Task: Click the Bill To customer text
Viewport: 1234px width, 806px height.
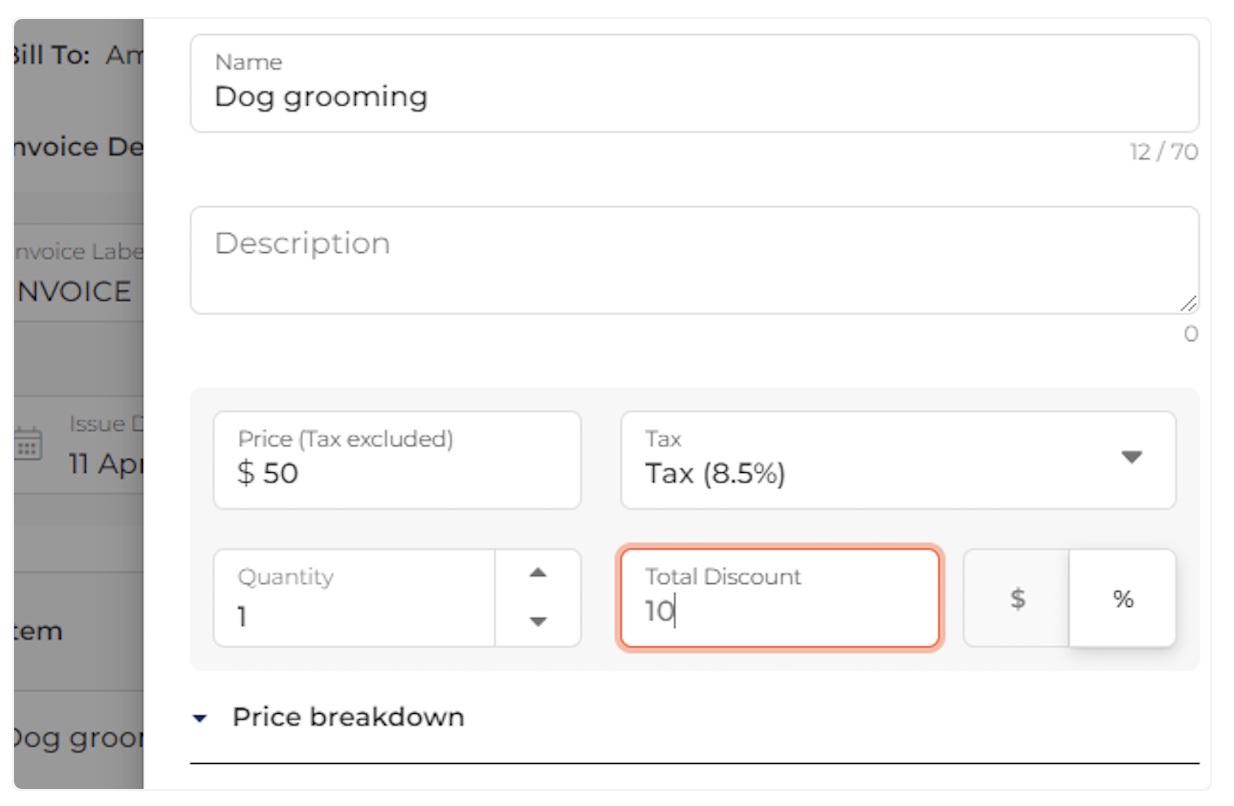Action: [x=124, y=56]
